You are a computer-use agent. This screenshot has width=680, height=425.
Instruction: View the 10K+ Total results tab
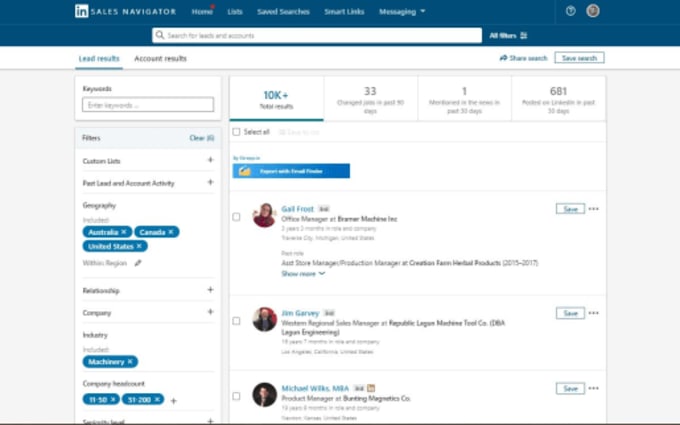[x=276, y=99]
